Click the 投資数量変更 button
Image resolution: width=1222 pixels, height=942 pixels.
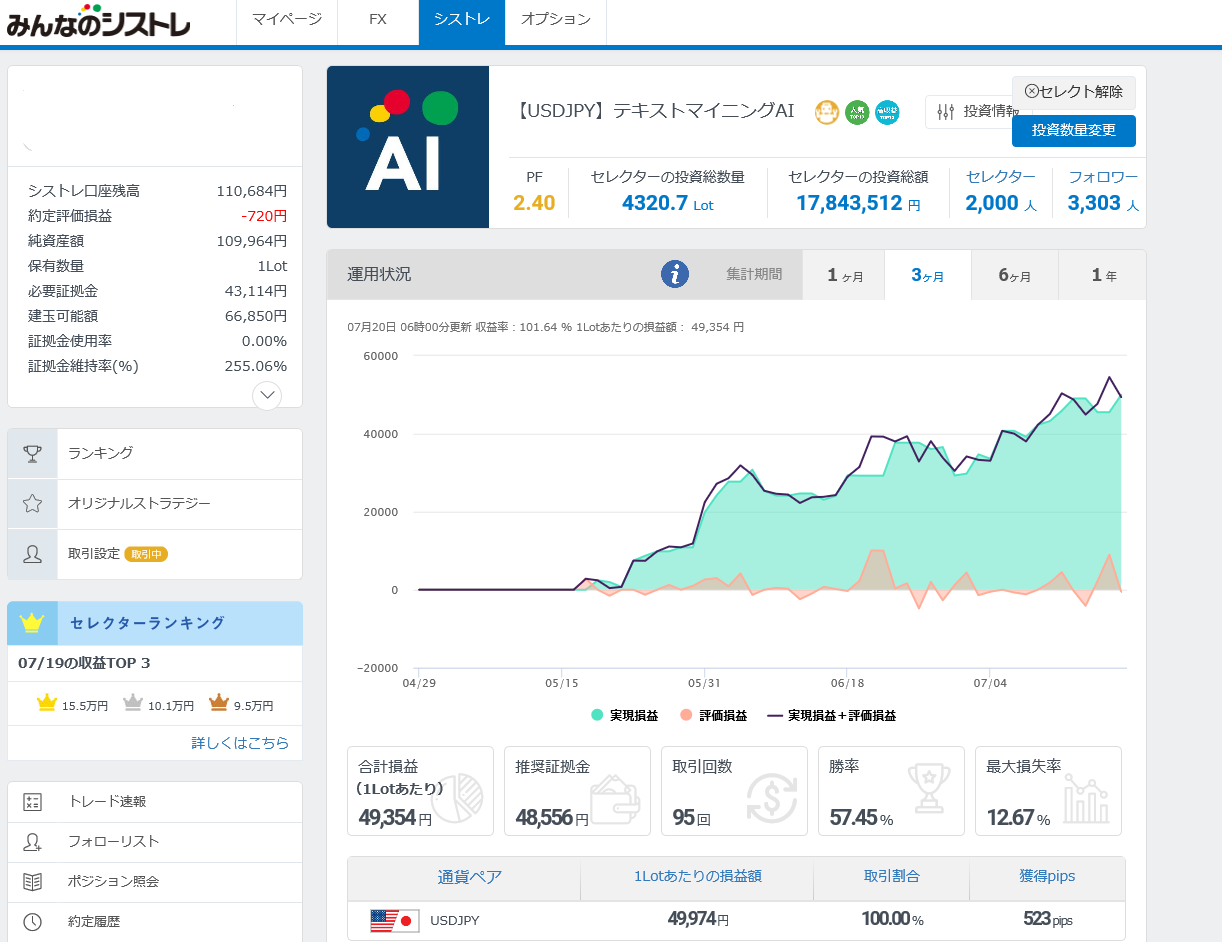pos(1073,131)
